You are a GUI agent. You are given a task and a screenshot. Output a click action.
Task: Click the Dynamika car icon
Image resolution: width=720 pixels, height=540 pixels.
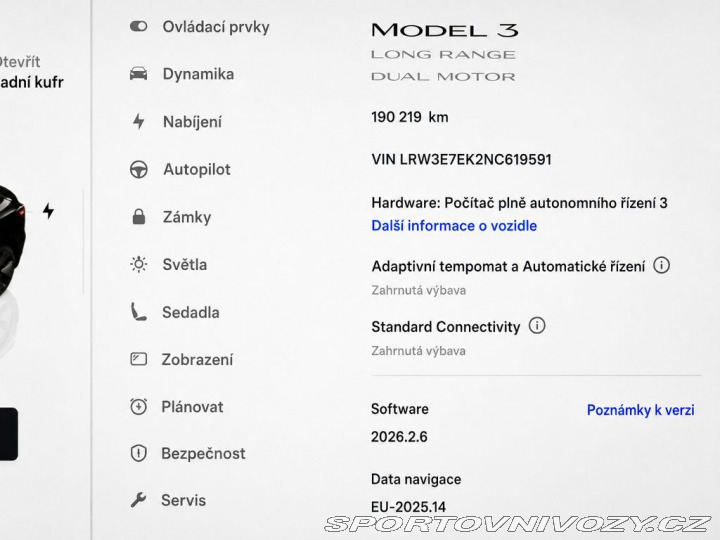pos(139,73)
